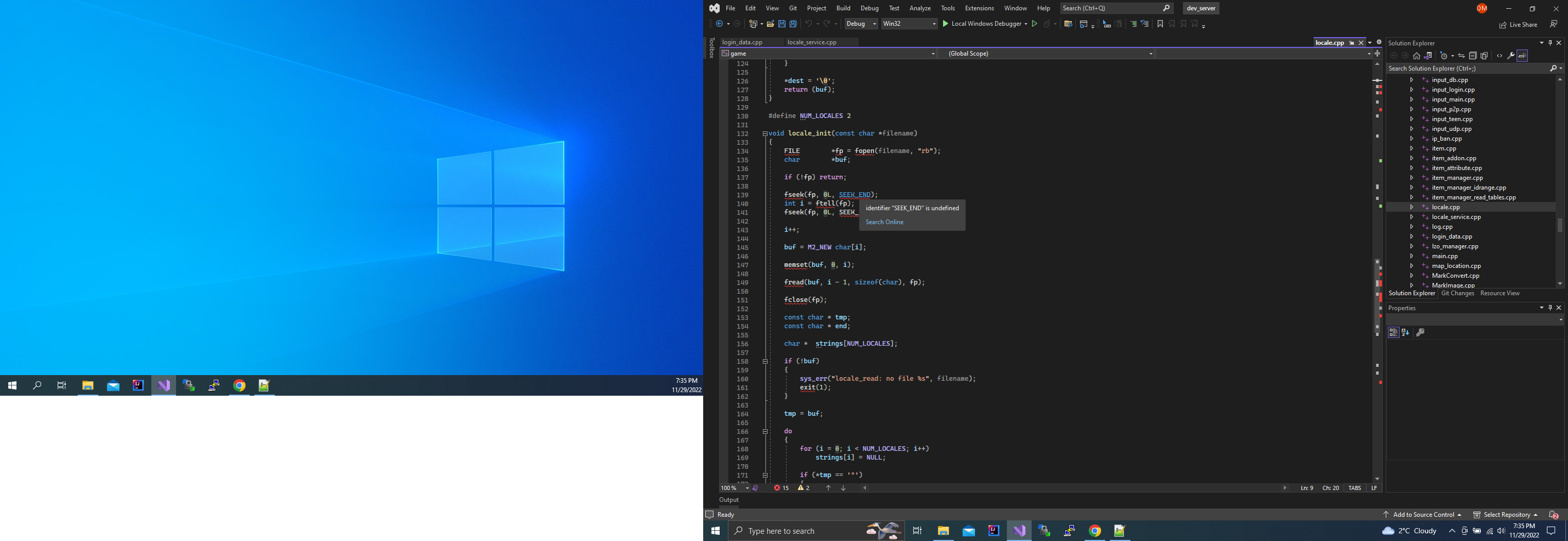Open the game project navigation dropdown
This screenshot has width=1568, height=541.
[x=828, y=54]
